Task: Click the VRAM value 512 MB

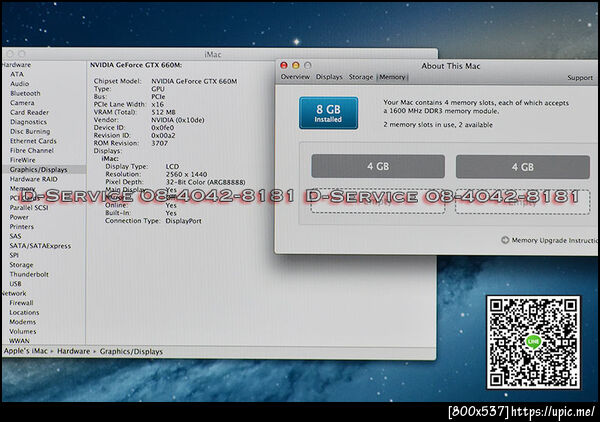Action: (x=163, y=112)
